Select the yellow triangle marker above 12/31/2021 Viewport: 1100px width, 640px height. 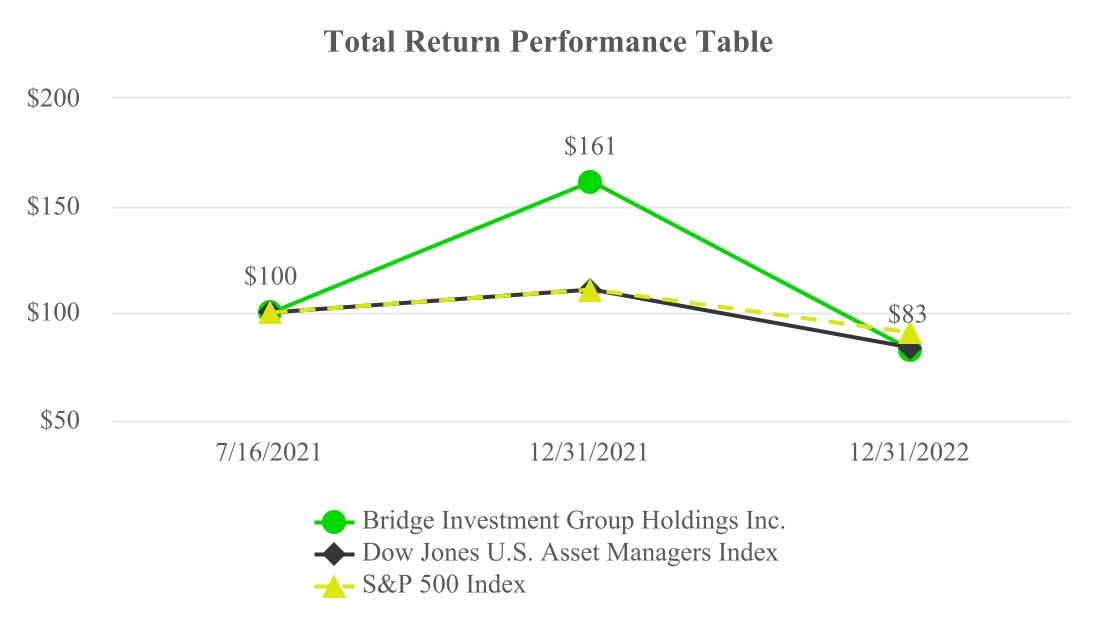click(590, 291)
